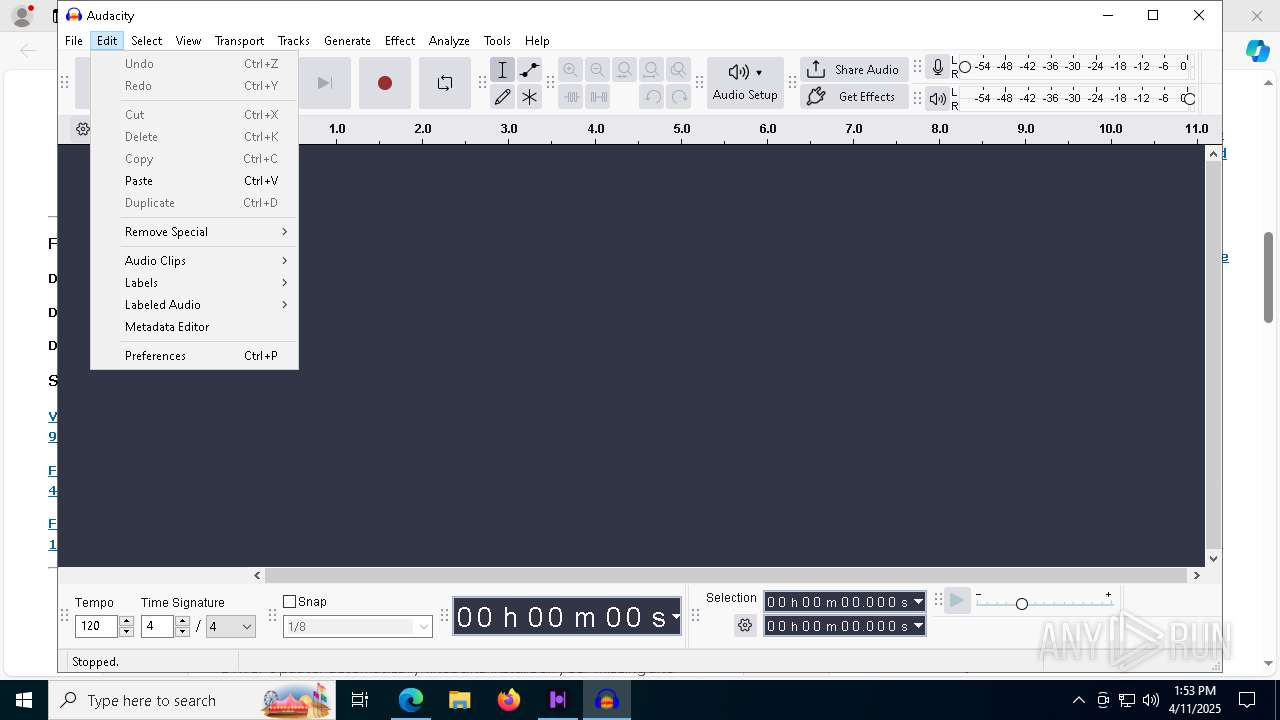Open the Select menu
This screenshot has width=1280, height=720.
[x=146, y=41]
